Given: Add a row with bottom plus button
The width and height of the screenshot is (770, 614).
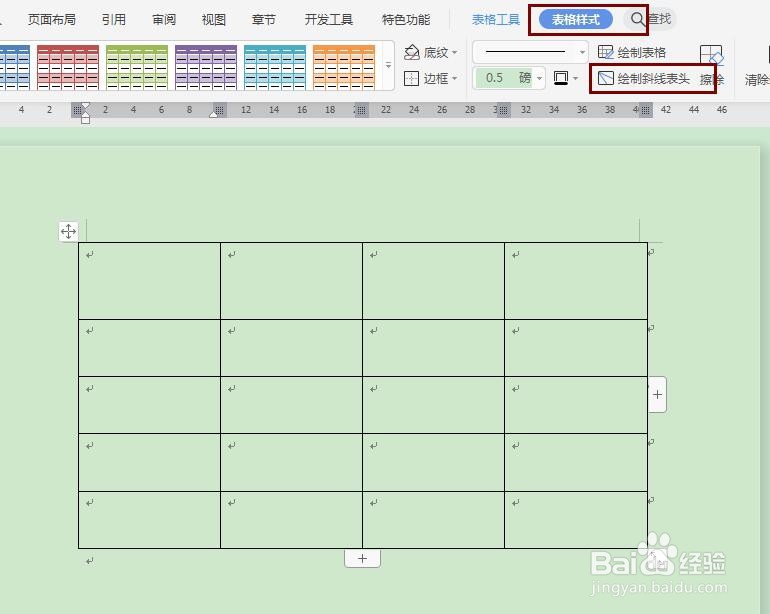Looking at the screenshot, I should click(x=362, y=558).
